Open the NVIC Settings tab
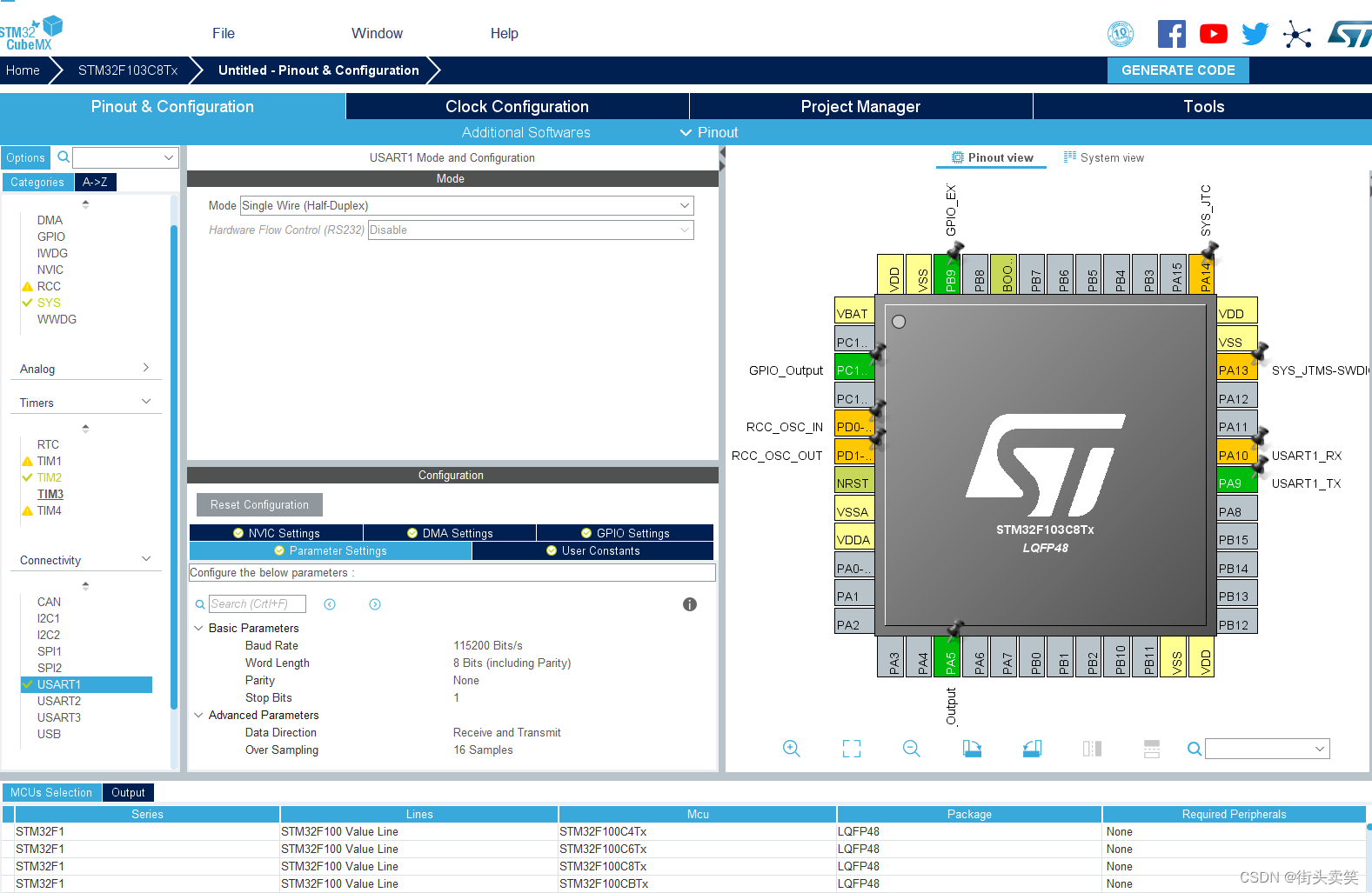Image resolution: width=1372 pixels, height=893 pixels. click(277, 533)
